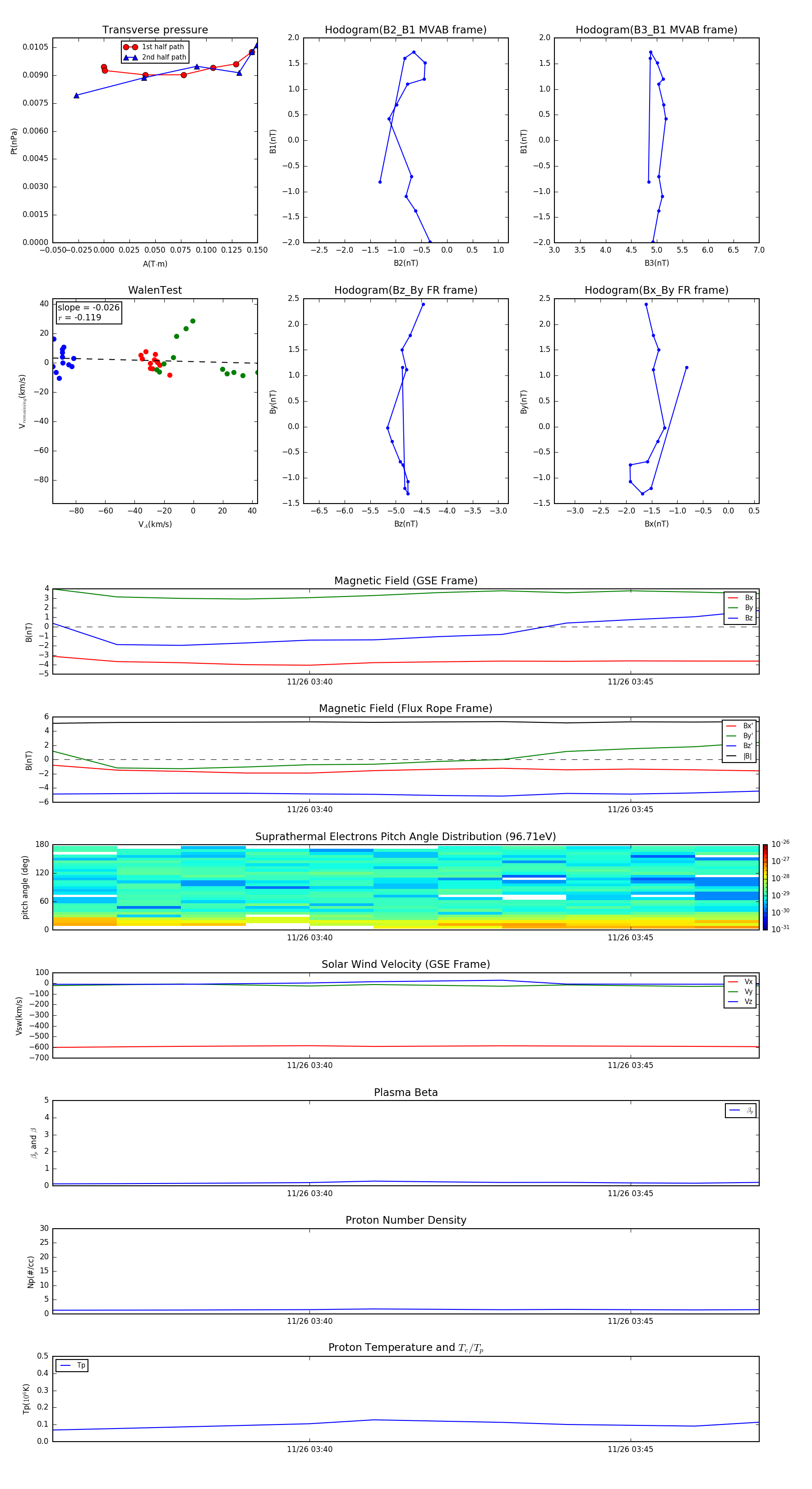Click the 'B3(nT)' x-axis label
This screenshot has height=1489, width=812.
pyautogui.click(x=656, y=263)
